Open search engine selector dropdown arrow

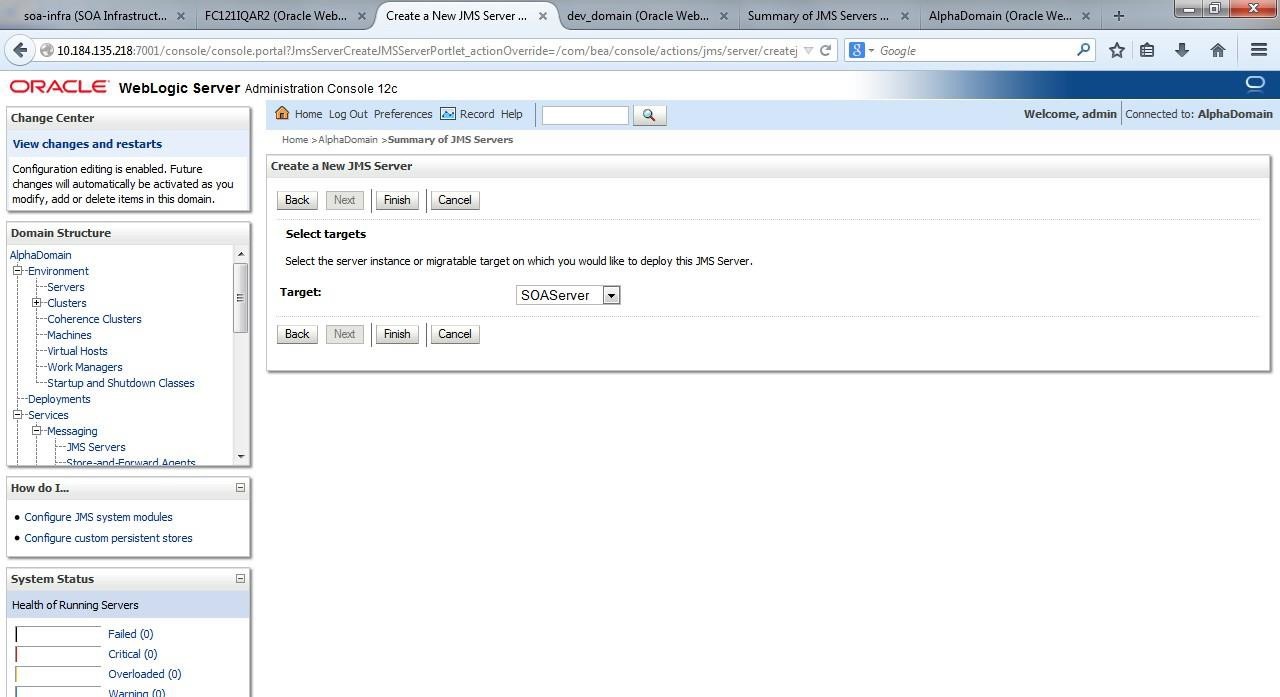pos(871,51)
